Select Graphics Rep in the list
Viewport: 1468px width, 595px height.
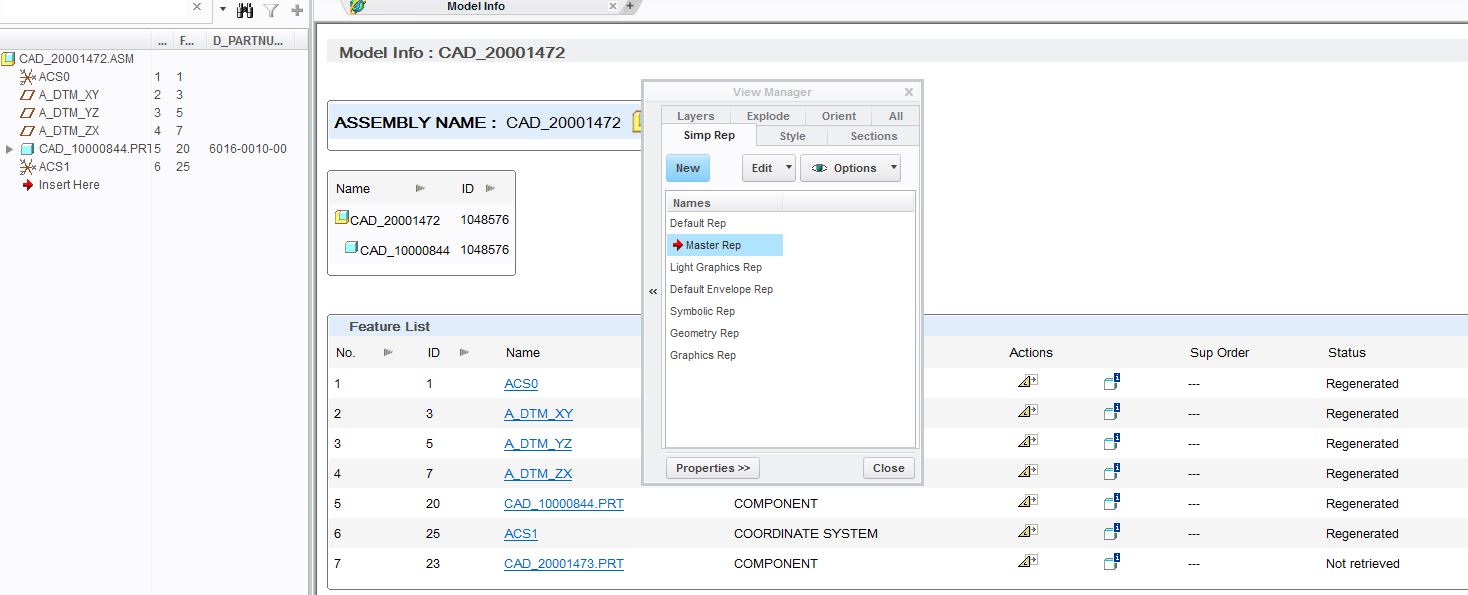[703, 355]
